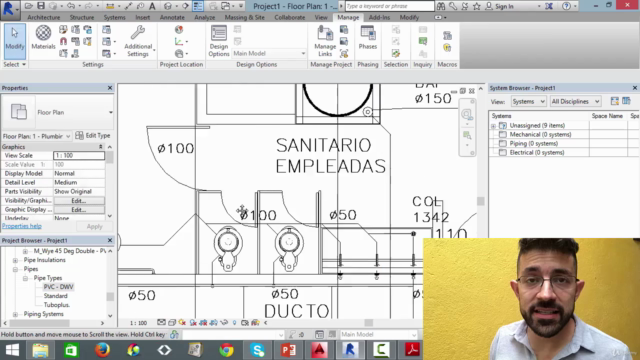Open Manage Links

point(325,41)
